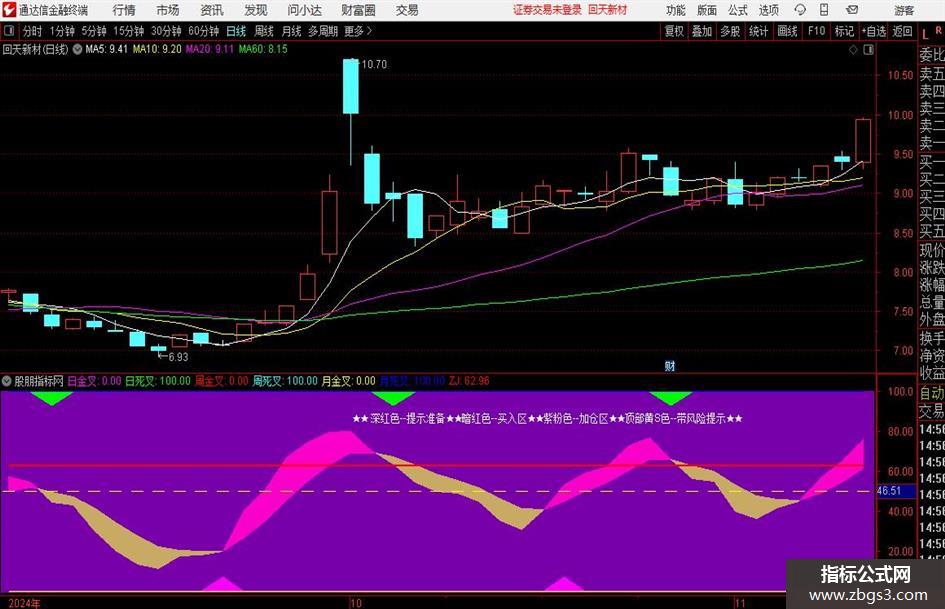Expand the 回天新材(日线) indicator dropdown arrow
Image resolution: width=945 pixels, height=609 pixels.
77,49
